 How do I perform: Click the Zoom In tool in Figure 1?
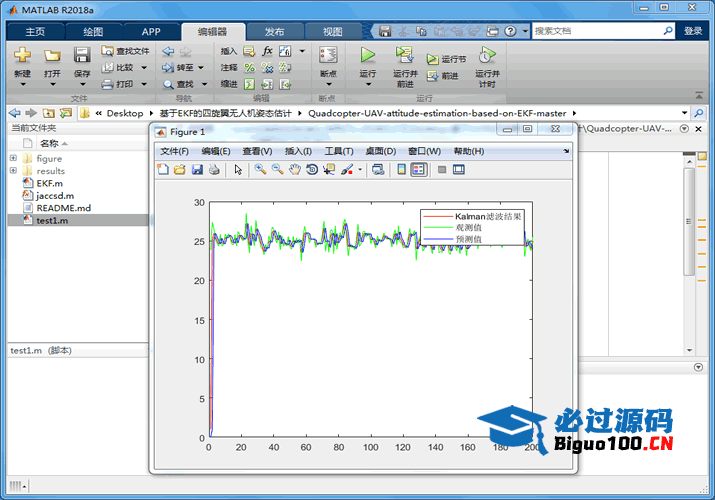(x=260, y=170)
